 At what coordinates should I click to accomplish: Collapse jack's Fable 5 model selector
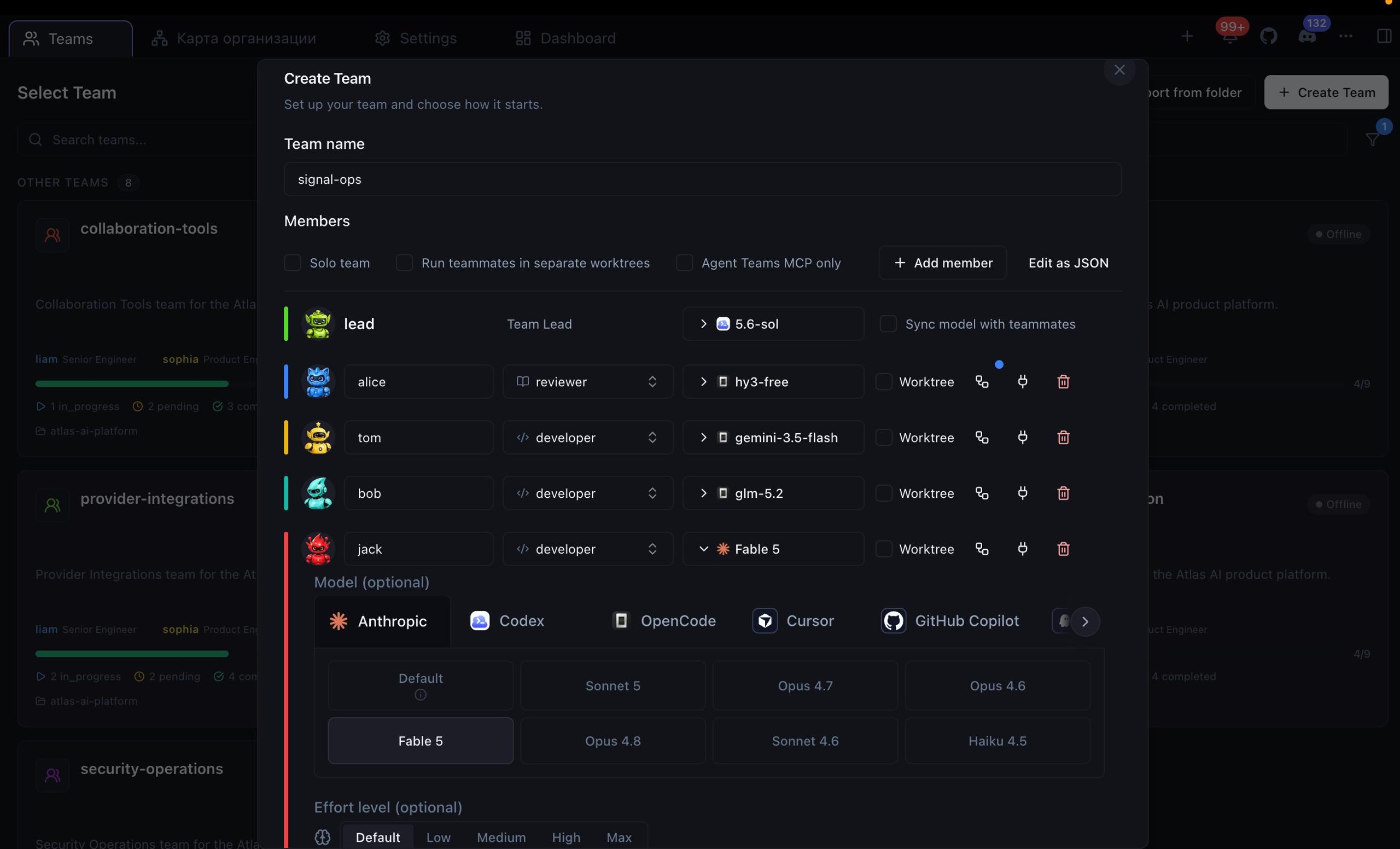[x=773, y=548]
